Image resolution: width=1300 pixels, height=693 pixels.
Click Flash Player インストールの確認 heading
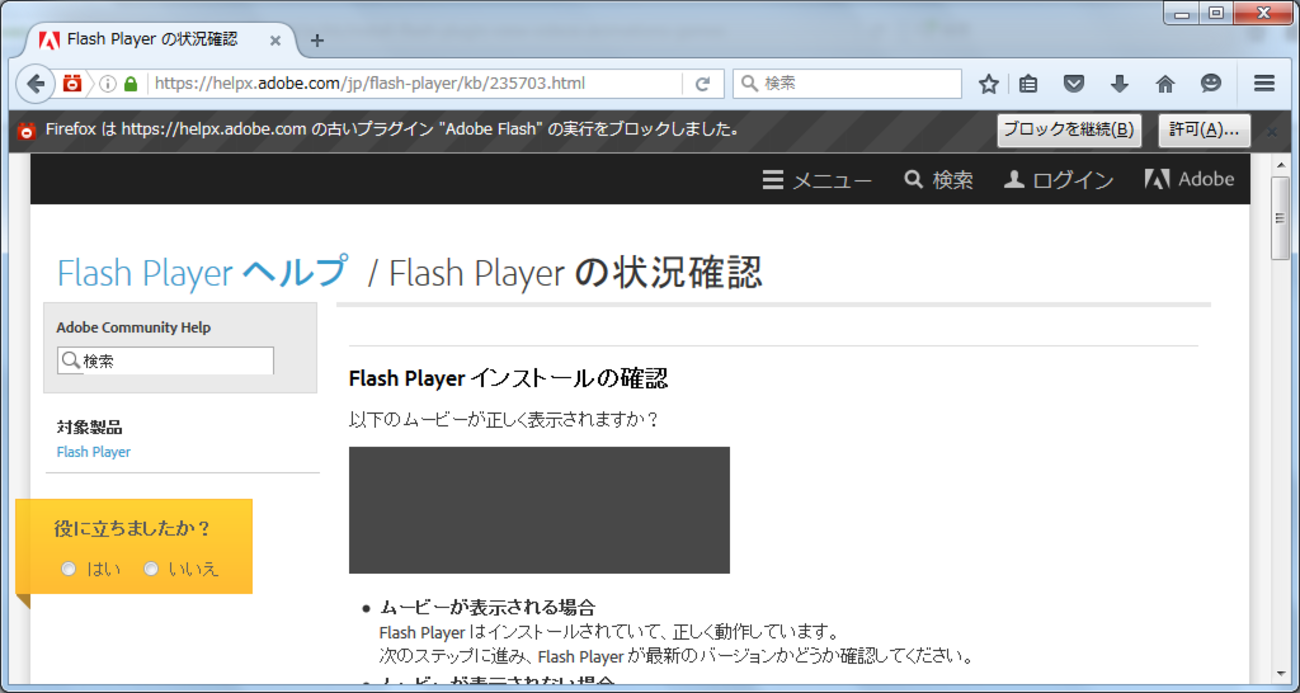508,379
